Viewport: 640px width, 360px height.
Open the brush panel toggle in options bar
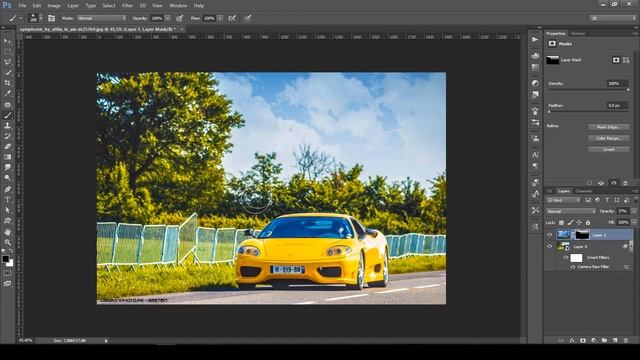pyautogui.click(x=51, y=18)
